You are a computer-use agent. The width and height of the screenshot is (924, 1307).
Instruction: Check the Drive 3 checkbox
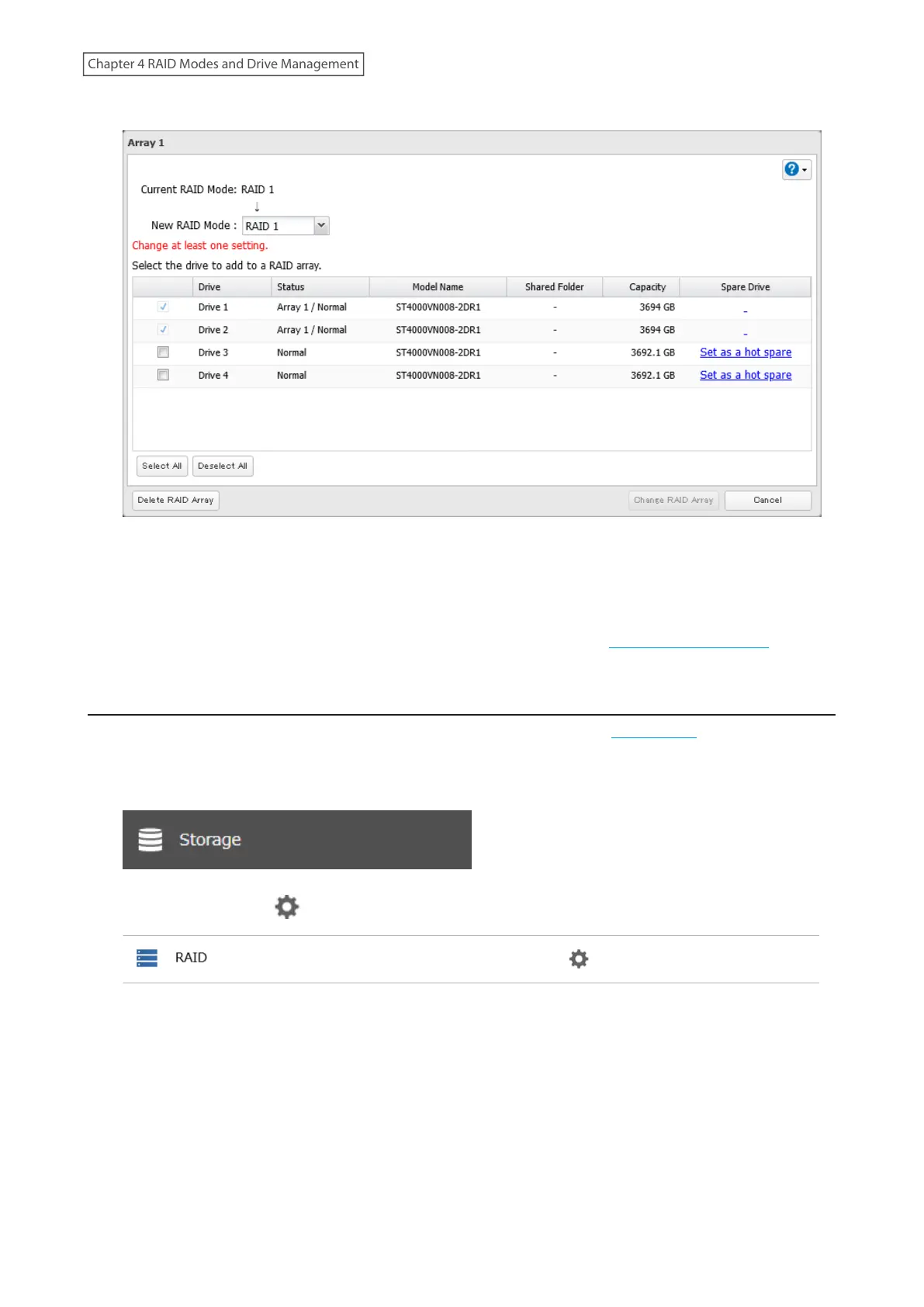click(163, 352)
